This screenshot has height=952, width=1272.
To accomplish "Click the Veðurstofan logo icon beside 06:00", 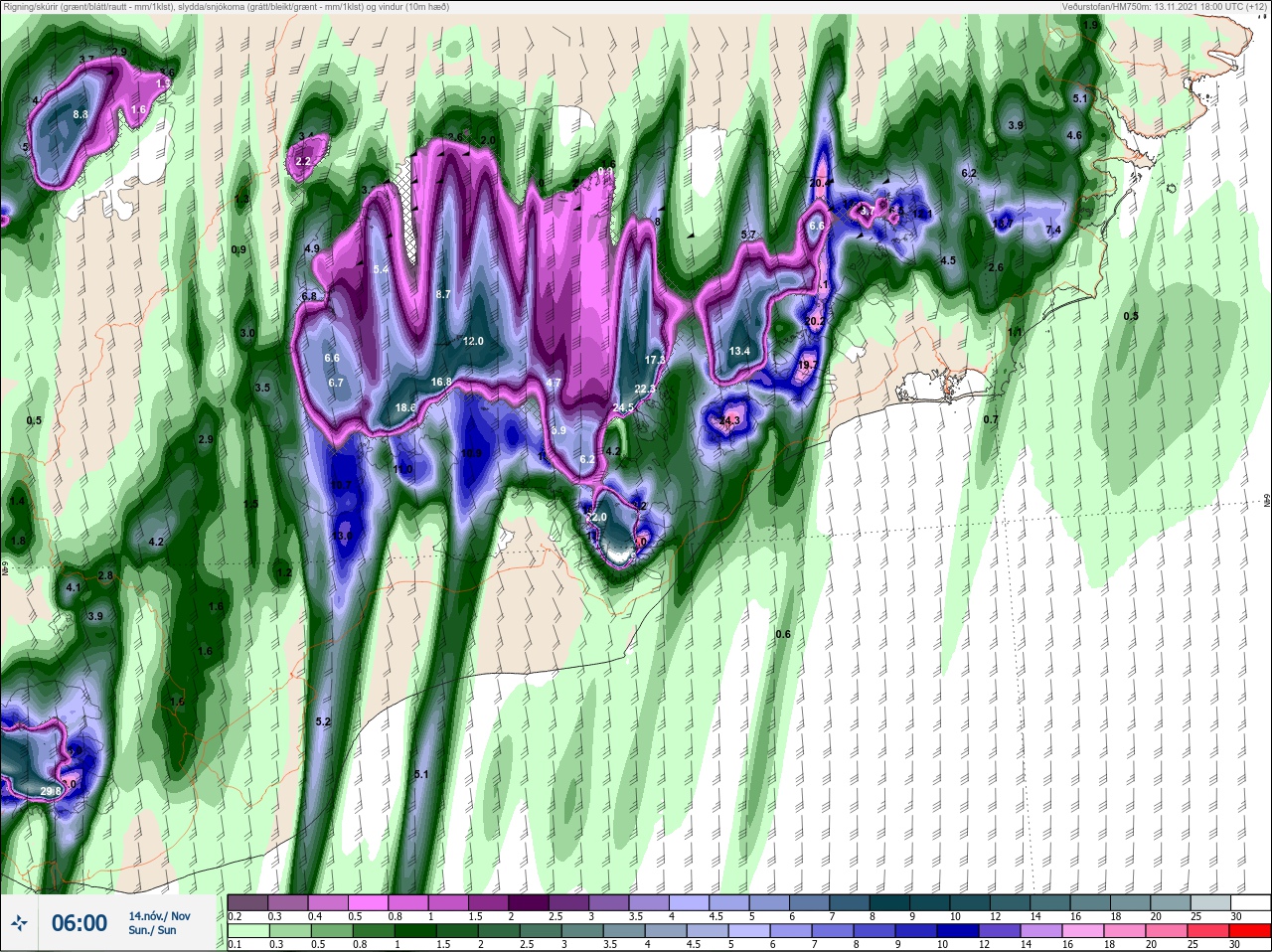I will click(x=19, y=923).
